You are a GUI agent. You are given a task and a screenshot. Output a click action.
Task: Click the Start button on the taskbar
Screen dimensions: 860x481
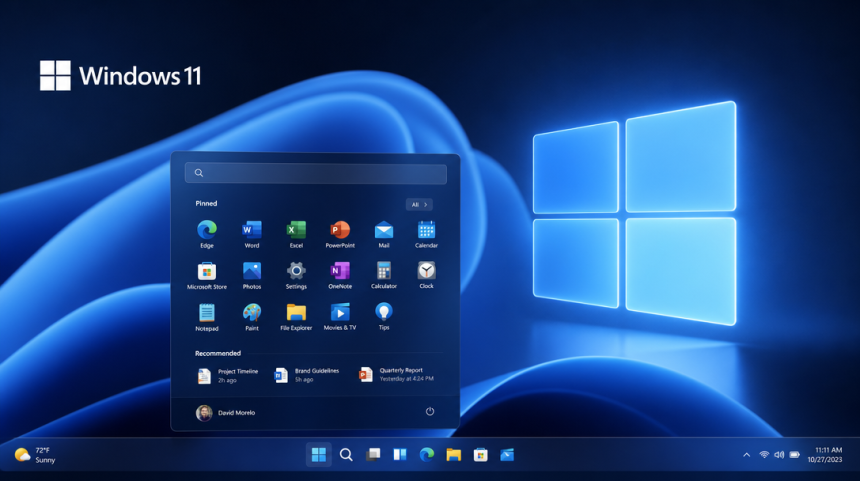pyautogui.click(x=319, y=455)
